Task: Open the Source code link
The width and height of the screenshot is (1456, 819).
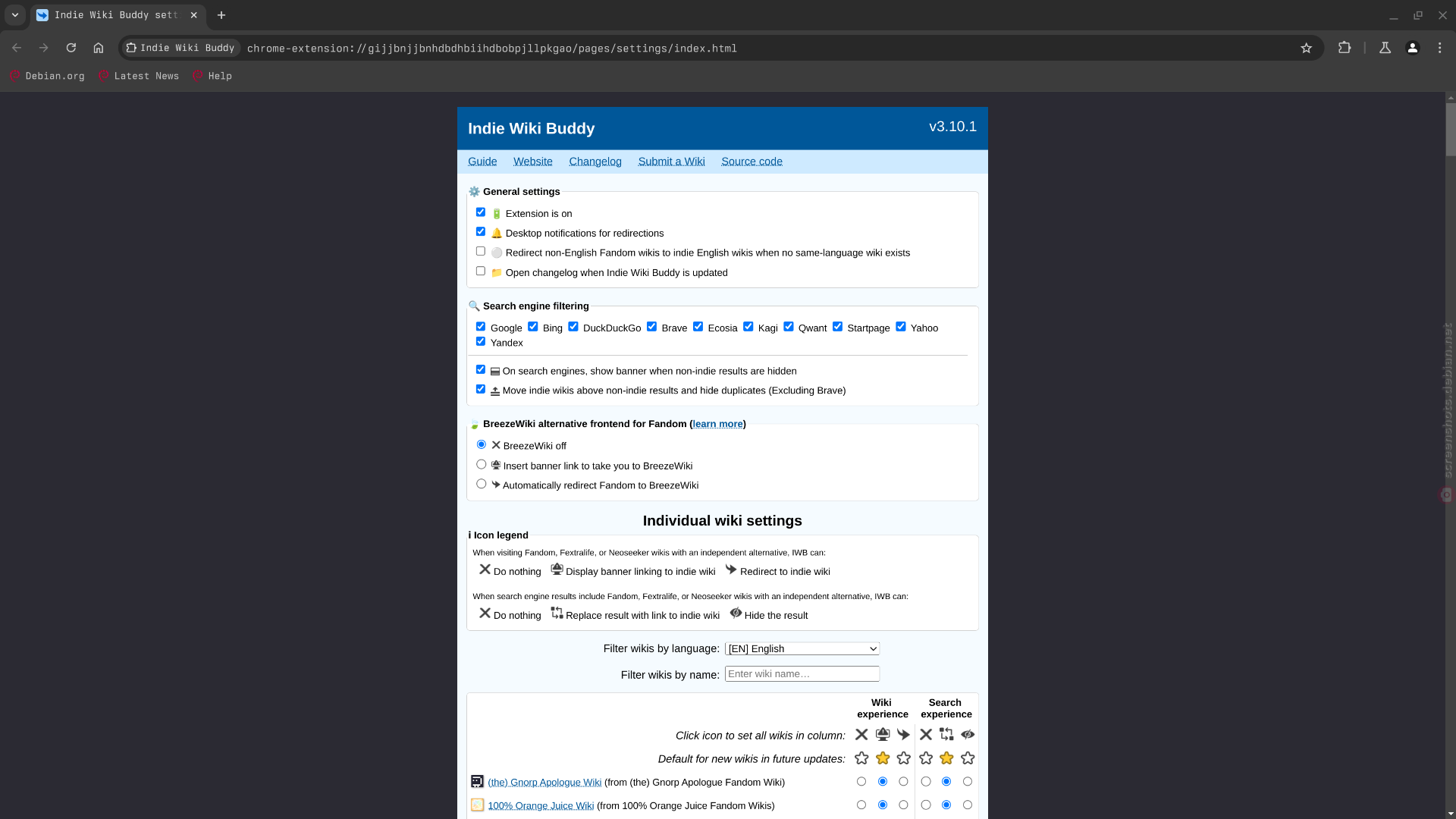Action: click(x=752, y=162)
